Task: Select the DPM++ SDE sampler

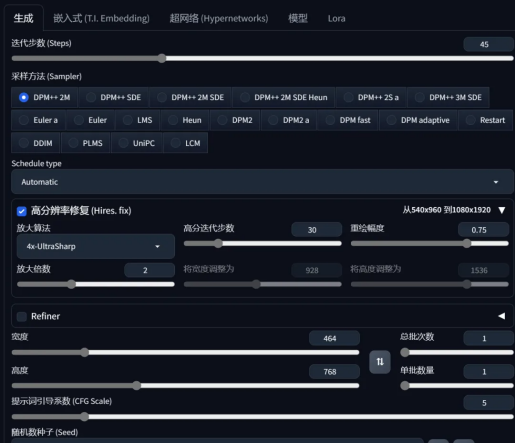Action: point(114,97)
